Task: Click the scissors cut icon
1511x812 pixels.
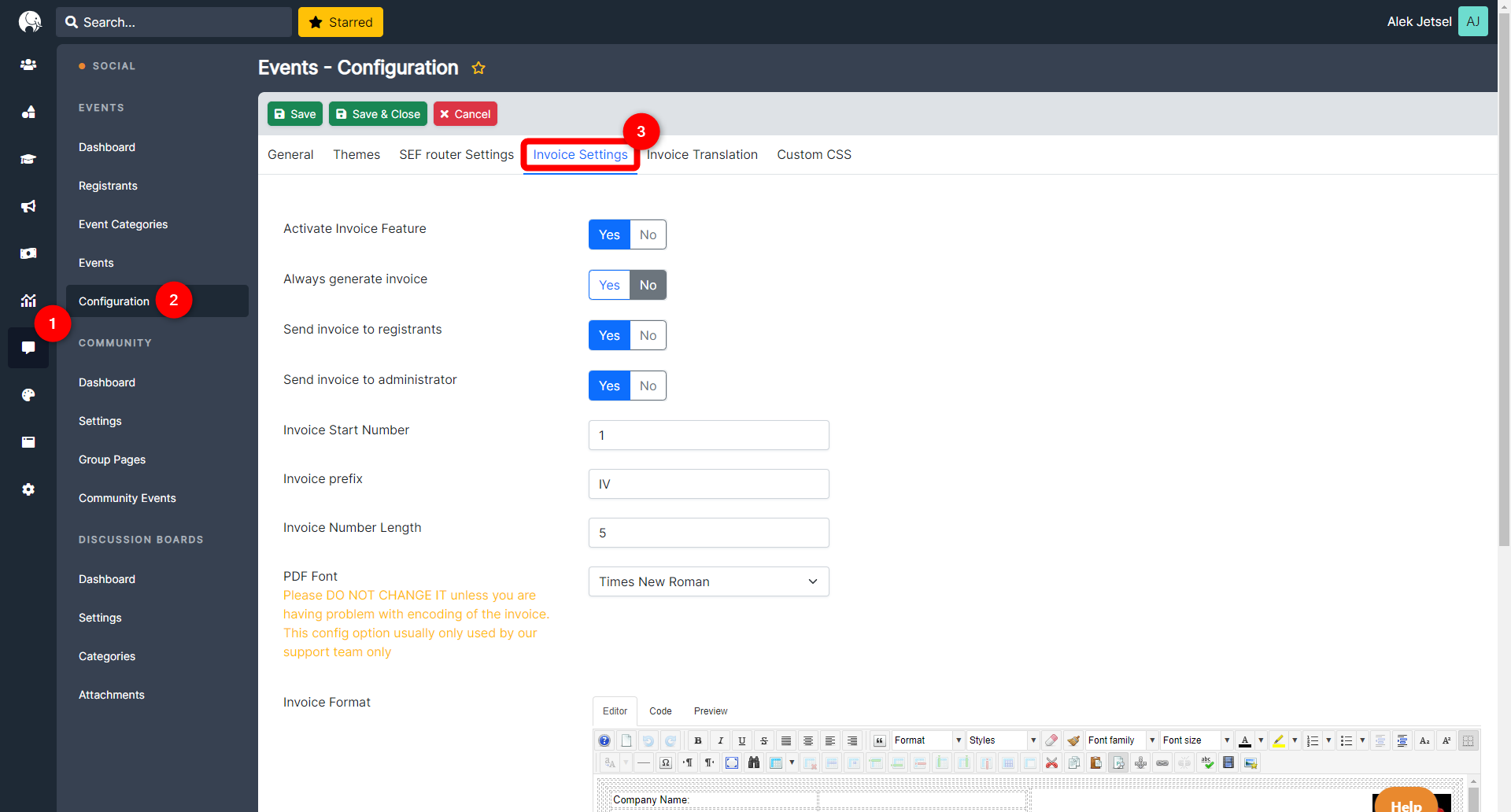Action: [x=1051, y=762]
